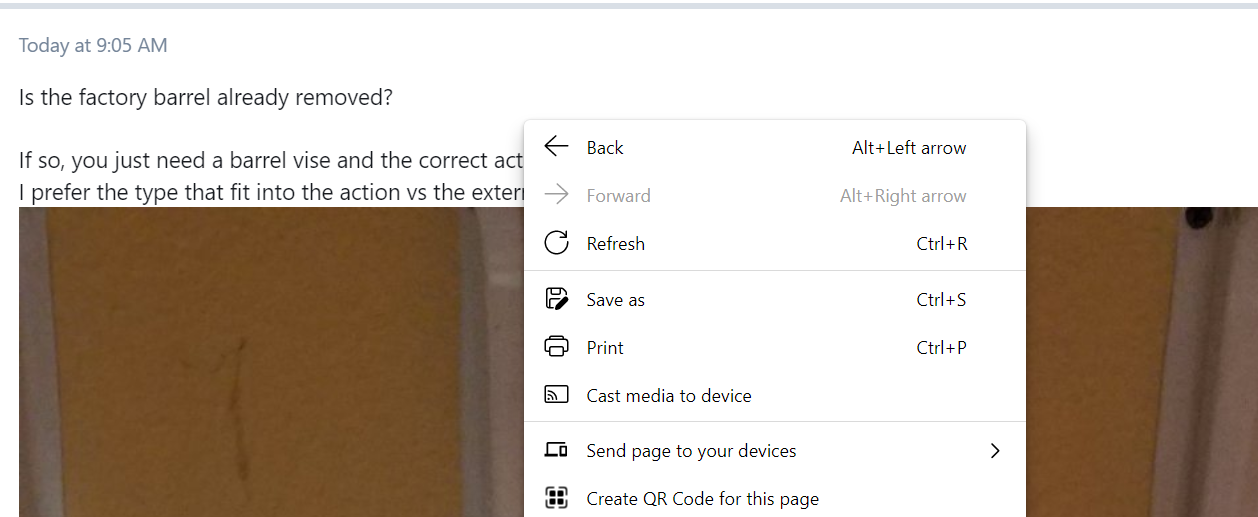This screenshot has height=517, width=1258.
Task: Click the Print printer icon
Action: 556,347
